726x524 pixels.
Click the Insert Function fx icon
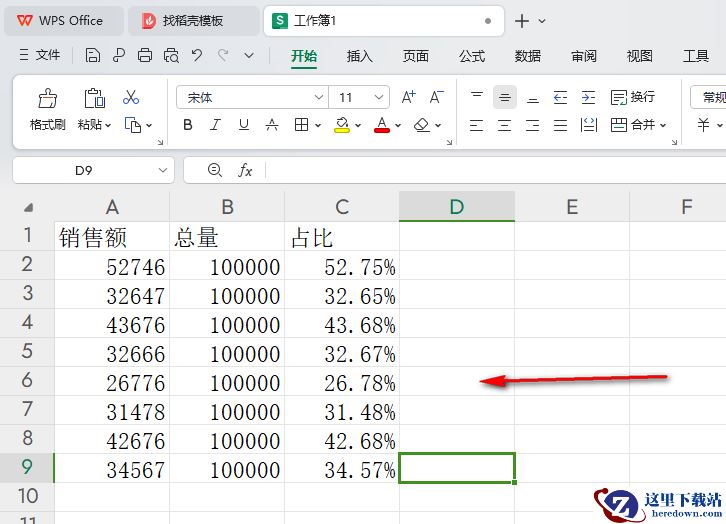(x=245, y=170)
